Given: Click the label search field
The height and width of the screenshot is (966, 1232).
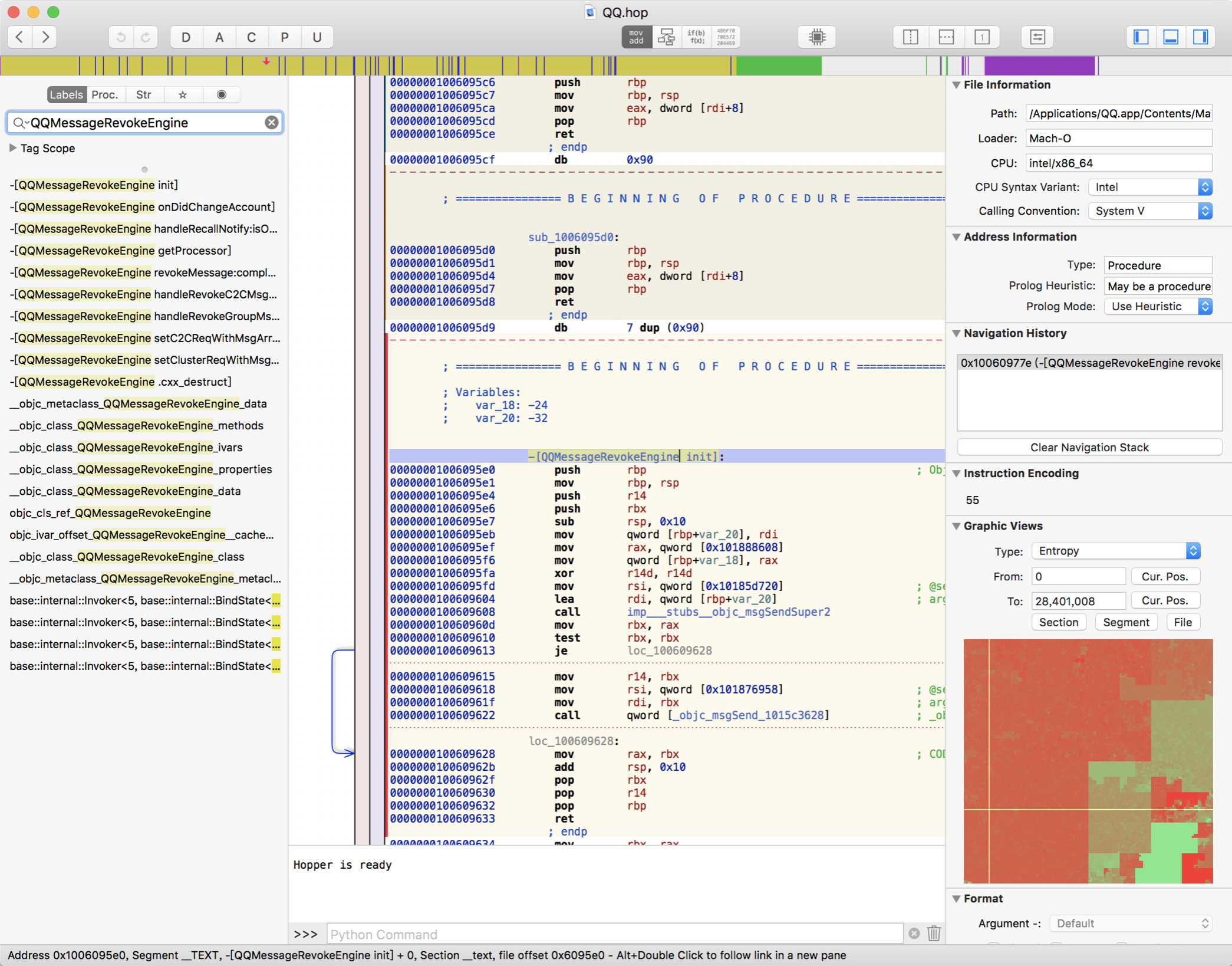Looking at the screenshot, I should pyautogui.click(x=145, y=123).
